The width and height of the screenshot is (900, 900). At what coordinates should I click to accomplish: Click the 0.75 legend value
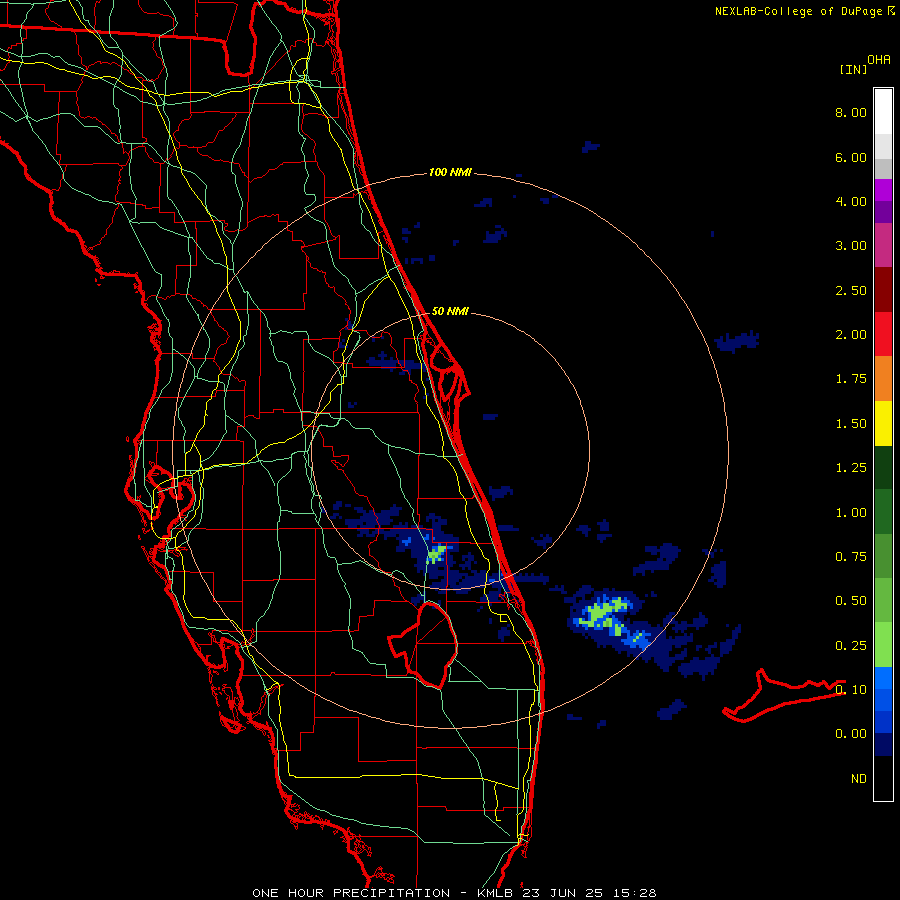[x=851, y=557]
